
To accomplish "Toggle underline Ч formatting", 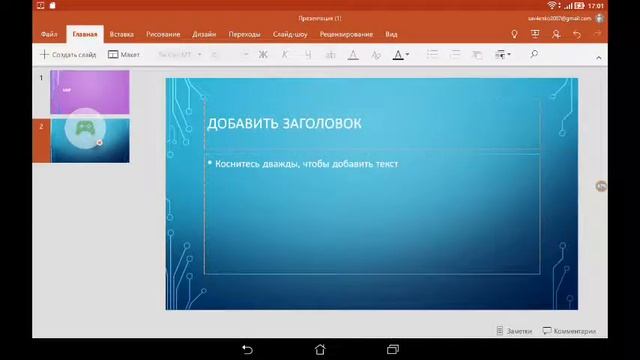I will [x=308, y=55].
